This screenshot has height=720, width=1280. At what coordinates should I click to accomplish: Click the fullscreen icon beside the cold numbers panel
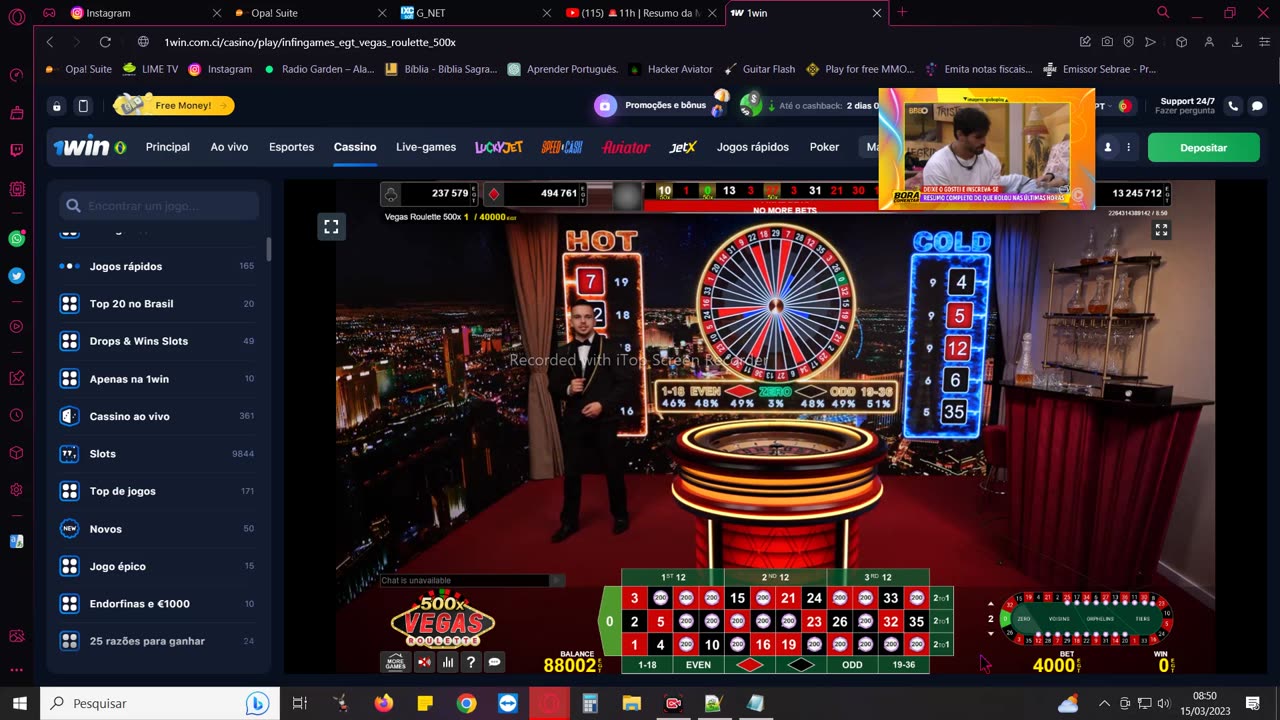[1161, 230]
